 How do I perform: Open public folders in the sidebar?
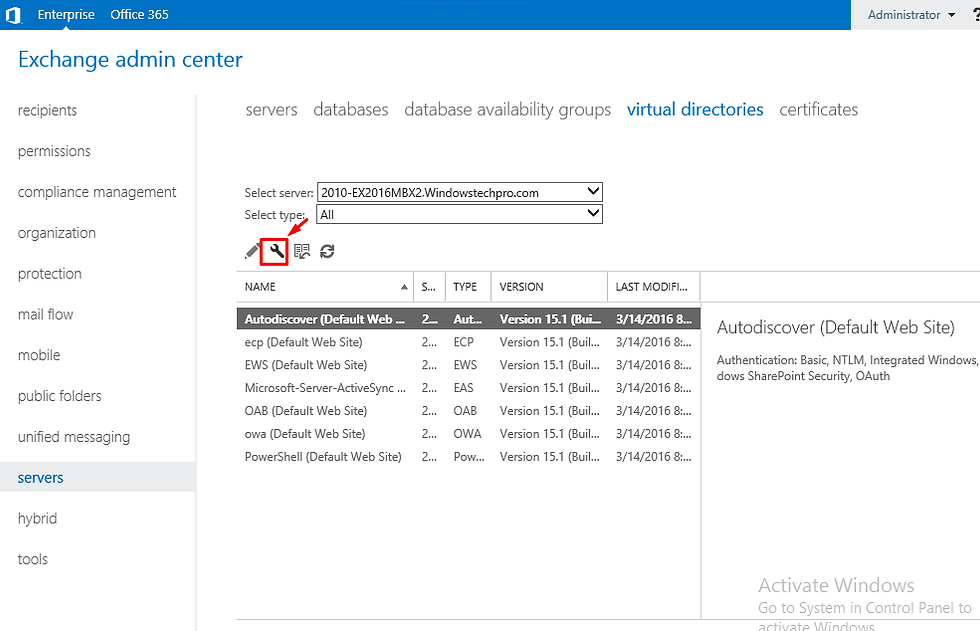(x=59, y=396)
